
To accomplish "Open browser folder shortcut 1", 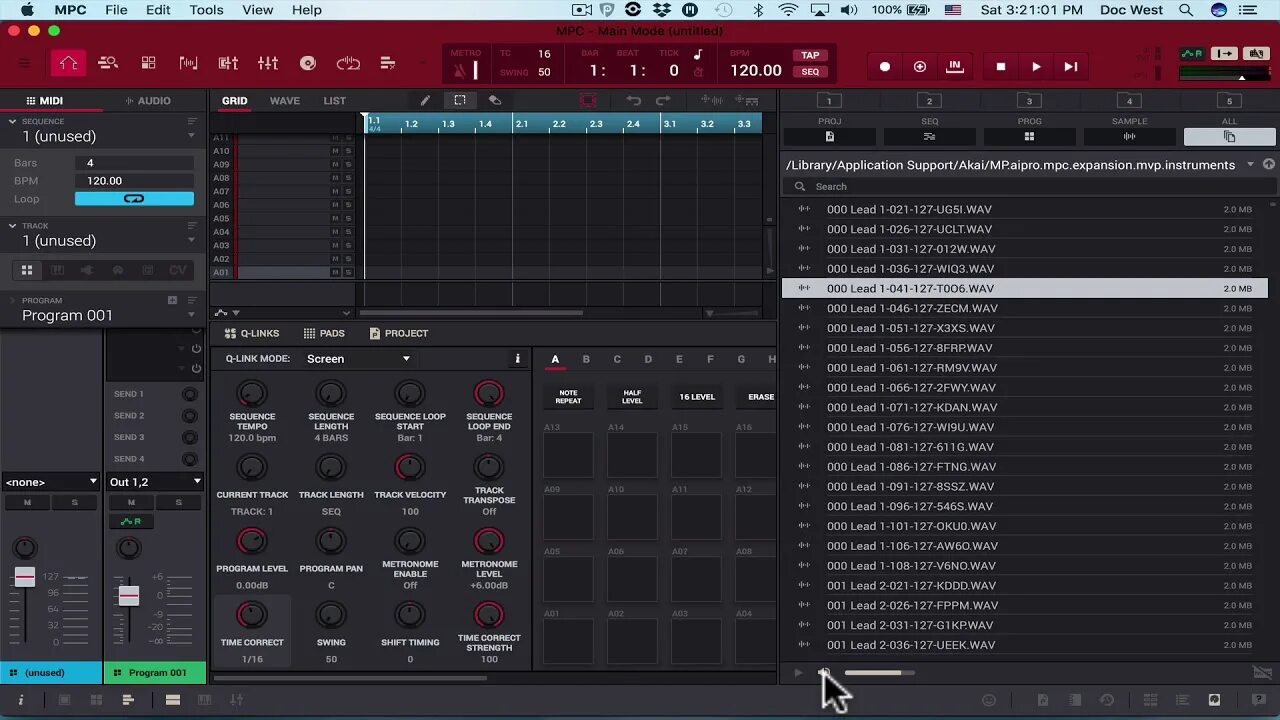I will coord(829,100).
